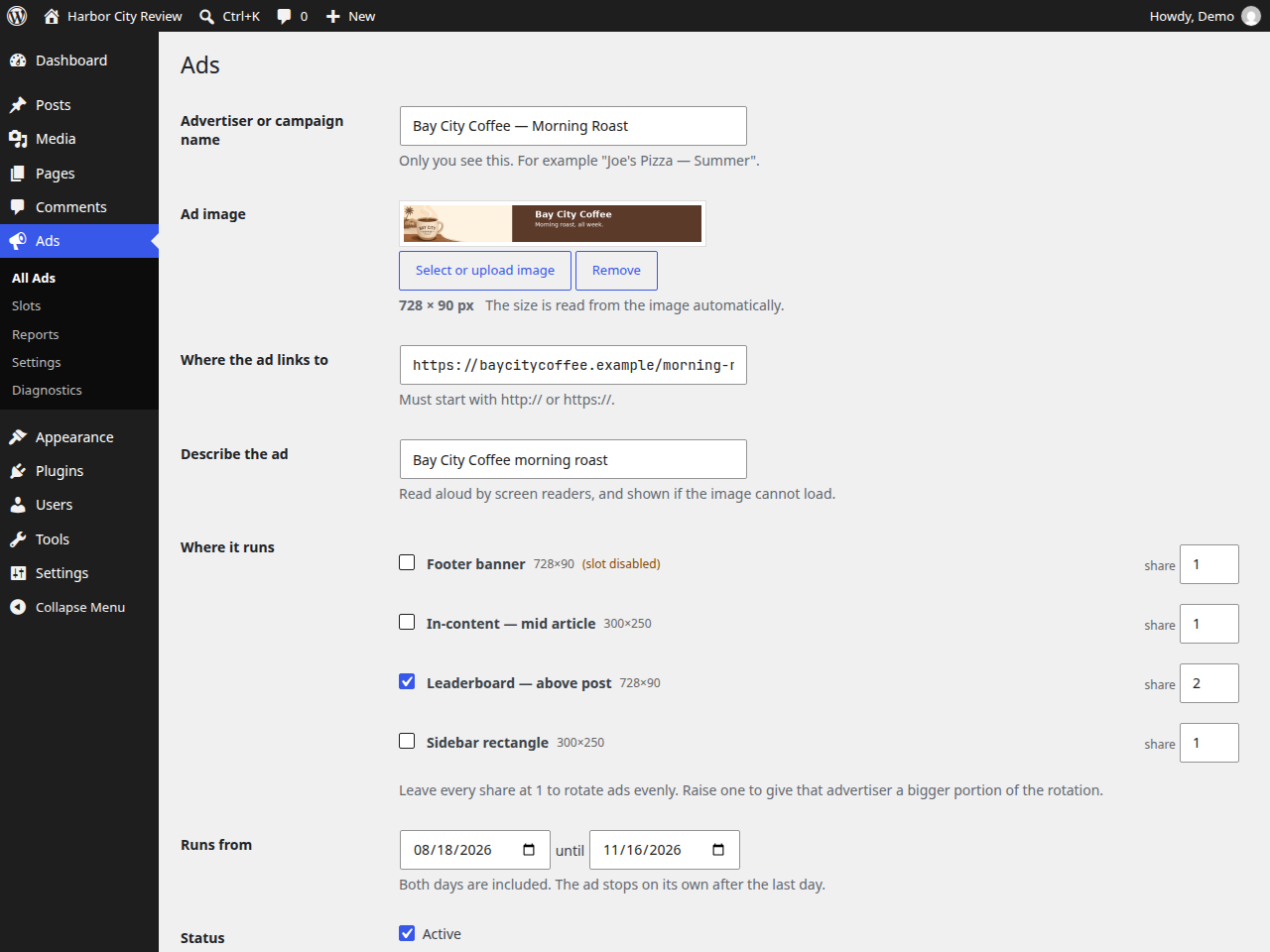
Task: Click the Leaderboard share field
Action: 1209,683
